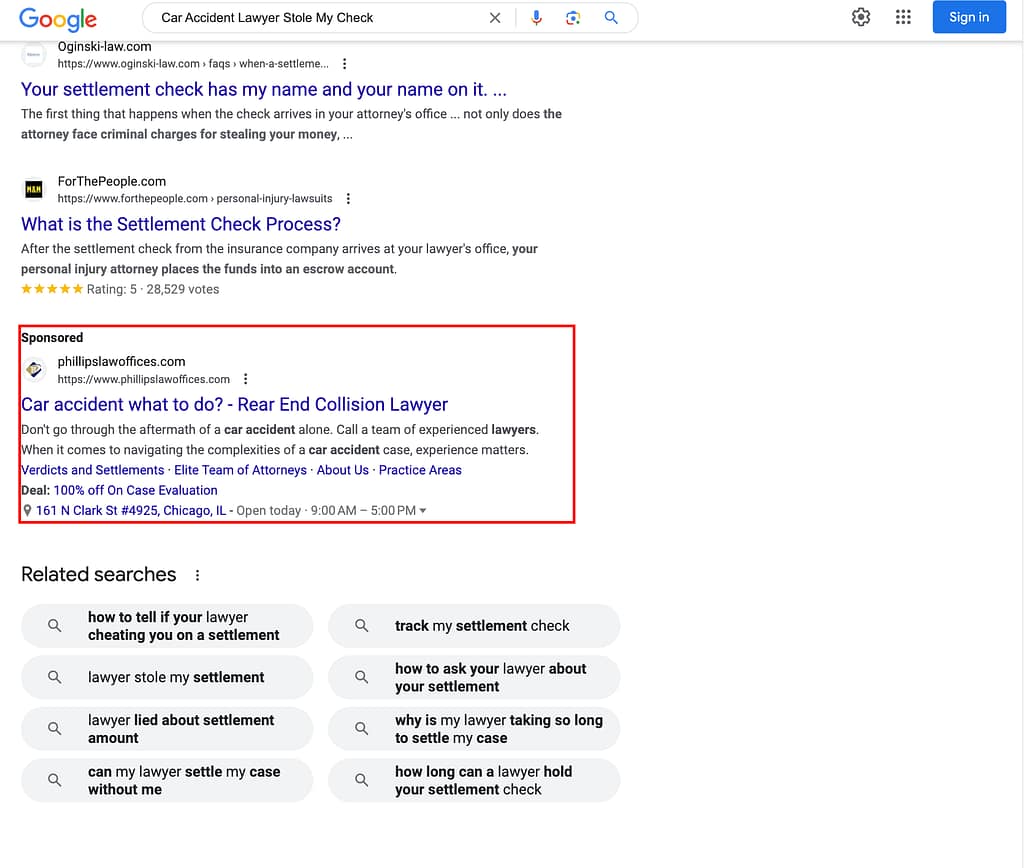Open the Practice Areas sitelink
Image resolution: width=1024 pixels, height=868 pixels.
tap(420, 470)
